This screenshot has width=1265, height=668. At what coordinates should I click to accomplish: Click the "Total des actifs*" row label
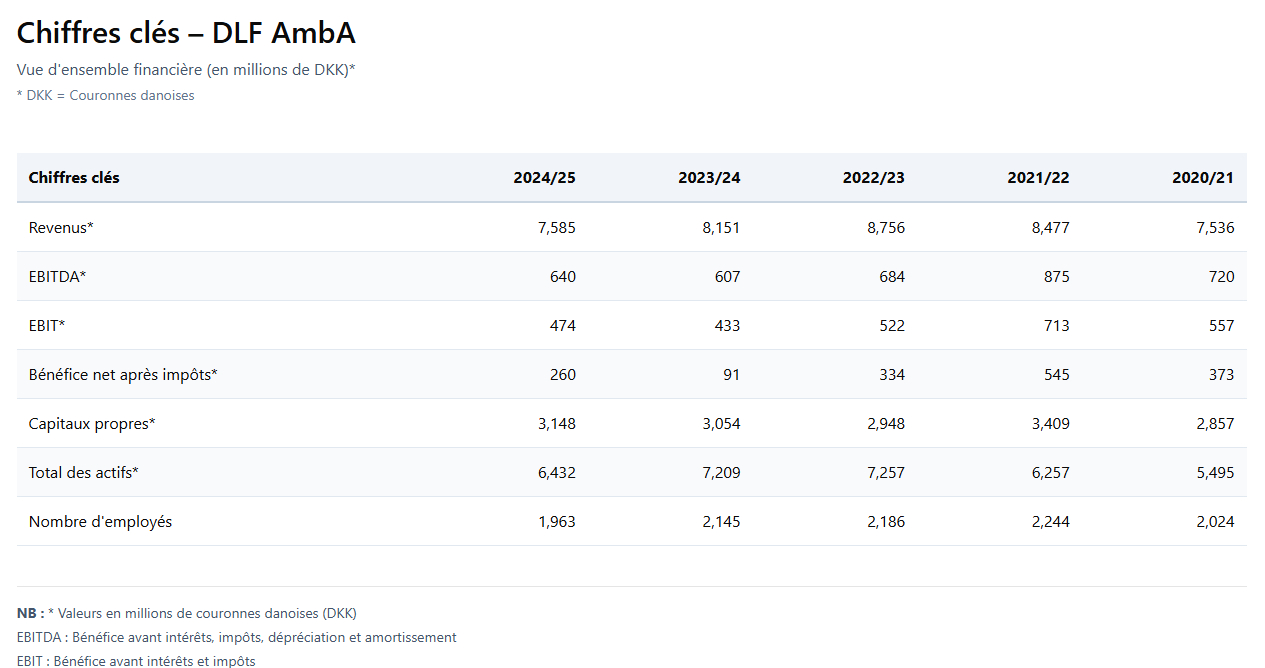83,473
